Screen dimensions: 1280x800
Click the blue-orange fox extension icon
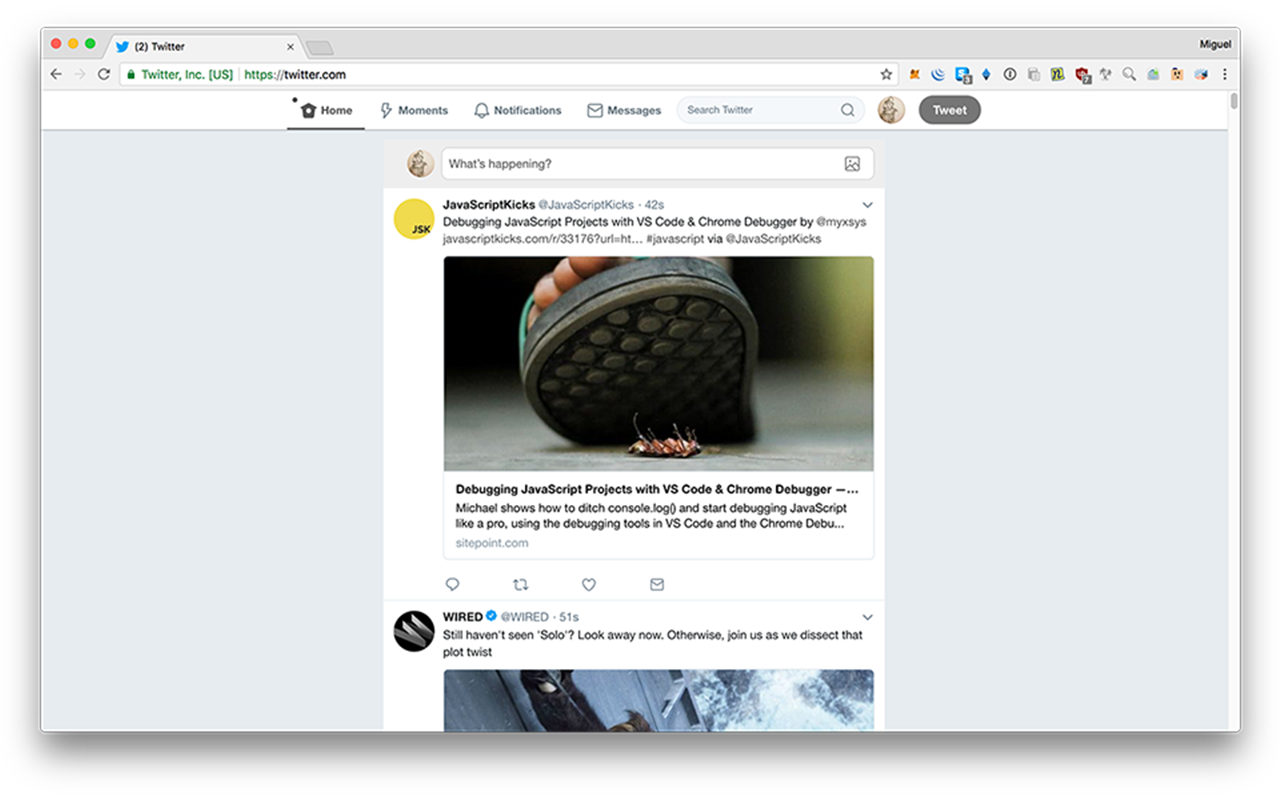point(1201,74)
